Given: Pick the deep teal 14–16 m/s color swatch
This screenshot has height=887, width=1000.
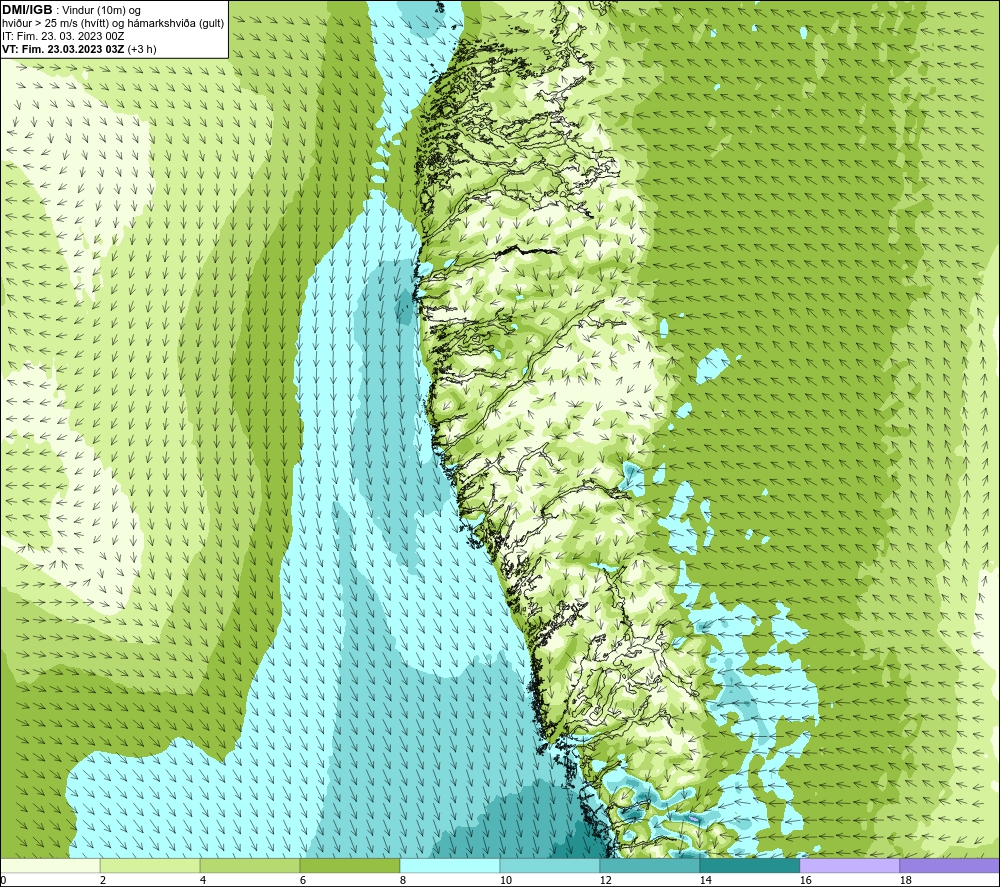Looking at the screenshot, I should 749,865.
